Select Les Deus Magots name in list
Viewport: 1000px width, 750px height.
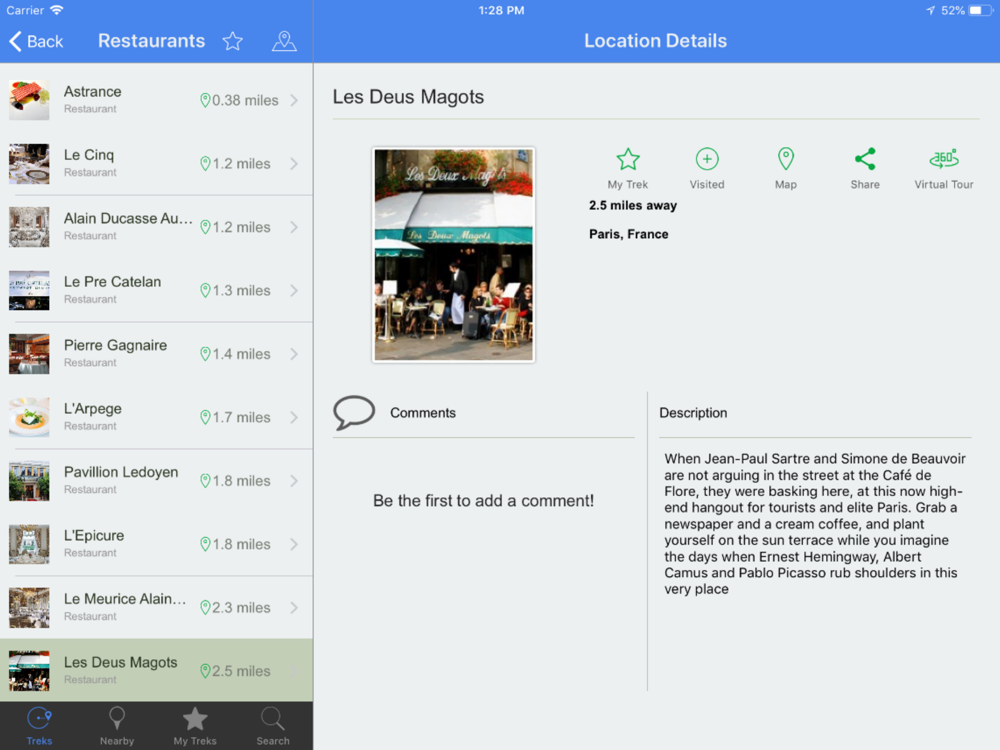[x=121, y=663]
